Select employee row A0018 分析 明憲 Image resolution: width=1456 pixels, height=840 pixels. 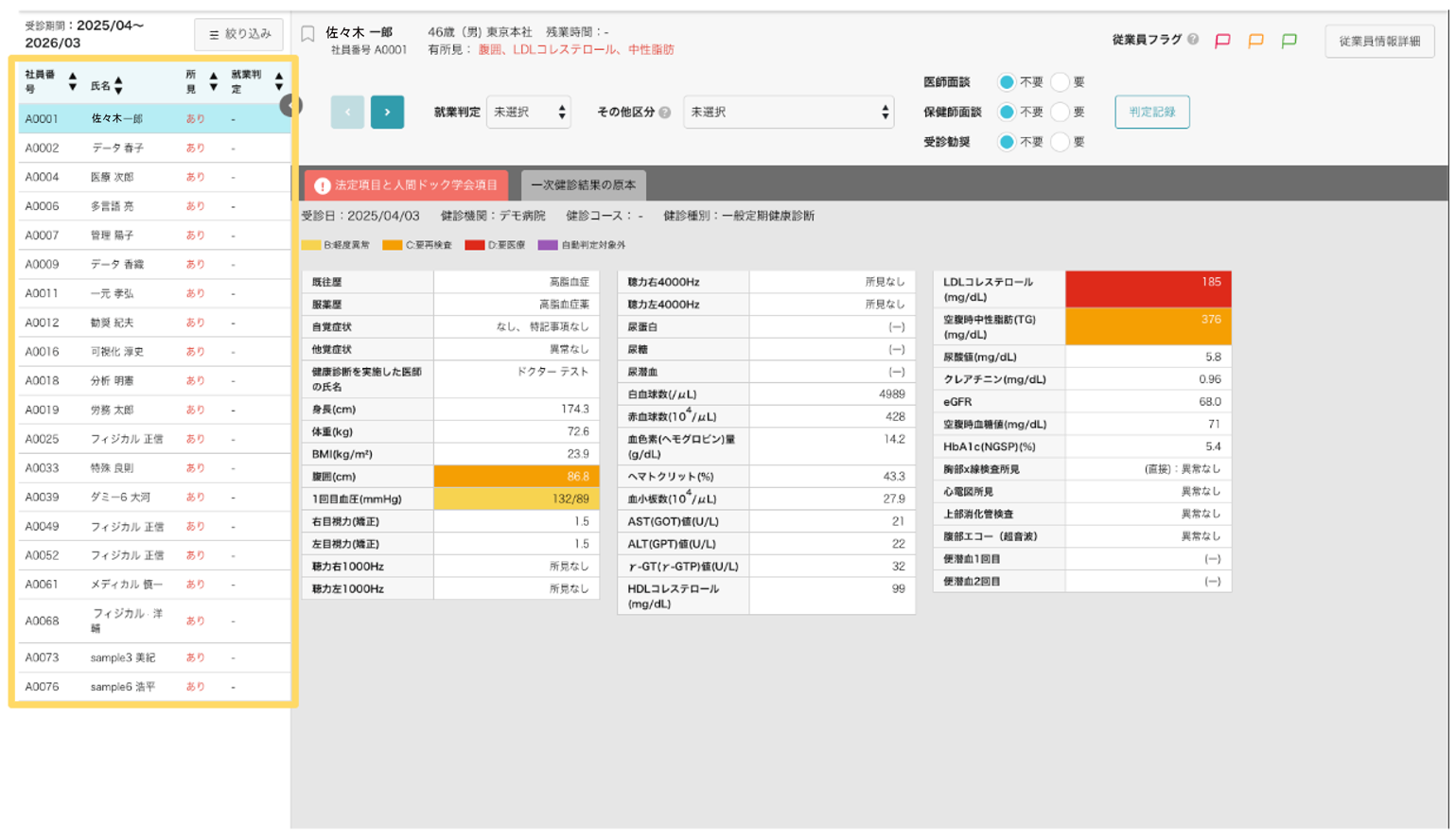[x=154, y=381]
